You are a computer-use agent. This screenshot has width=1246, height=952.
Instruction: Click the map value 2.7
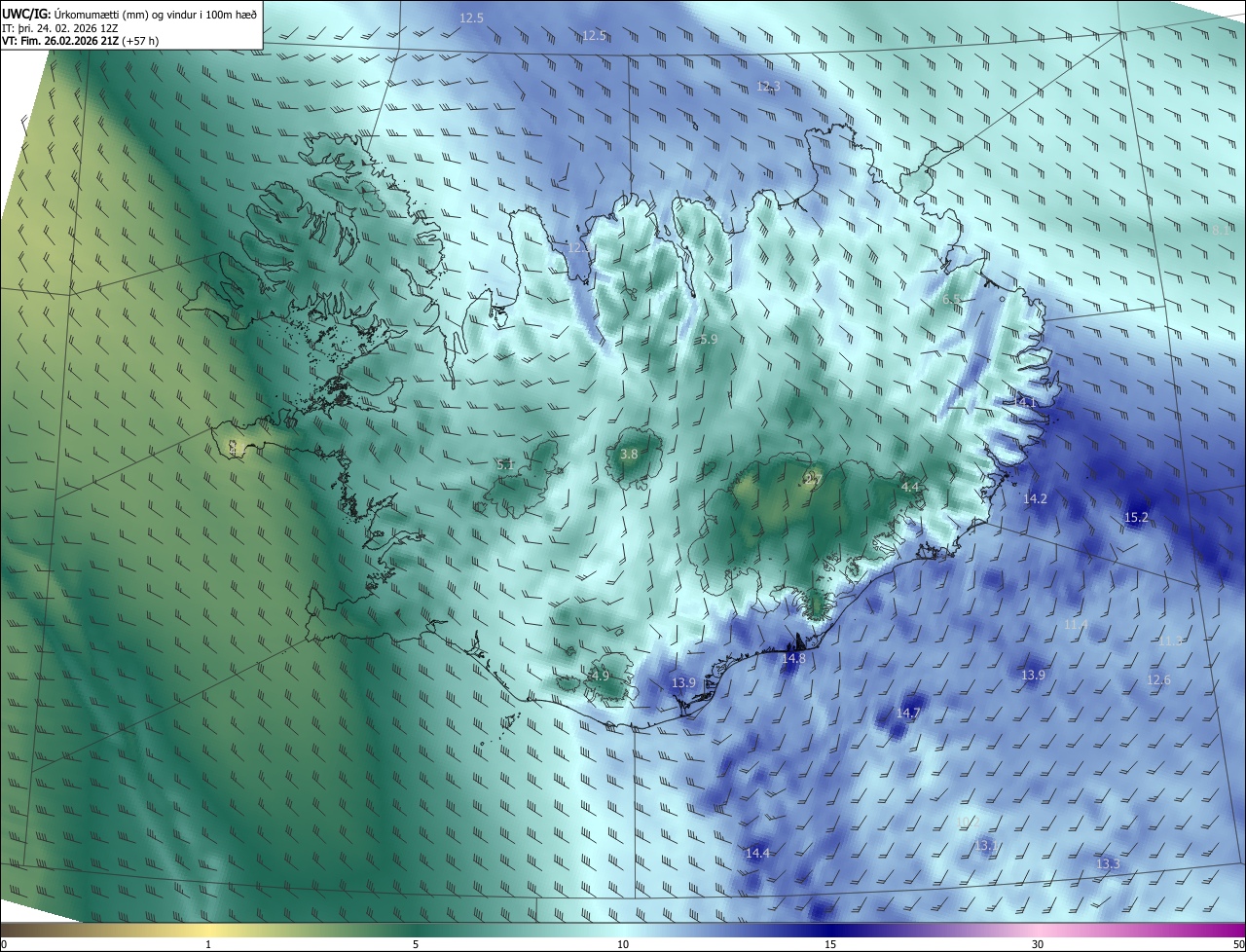pos(814,480)
